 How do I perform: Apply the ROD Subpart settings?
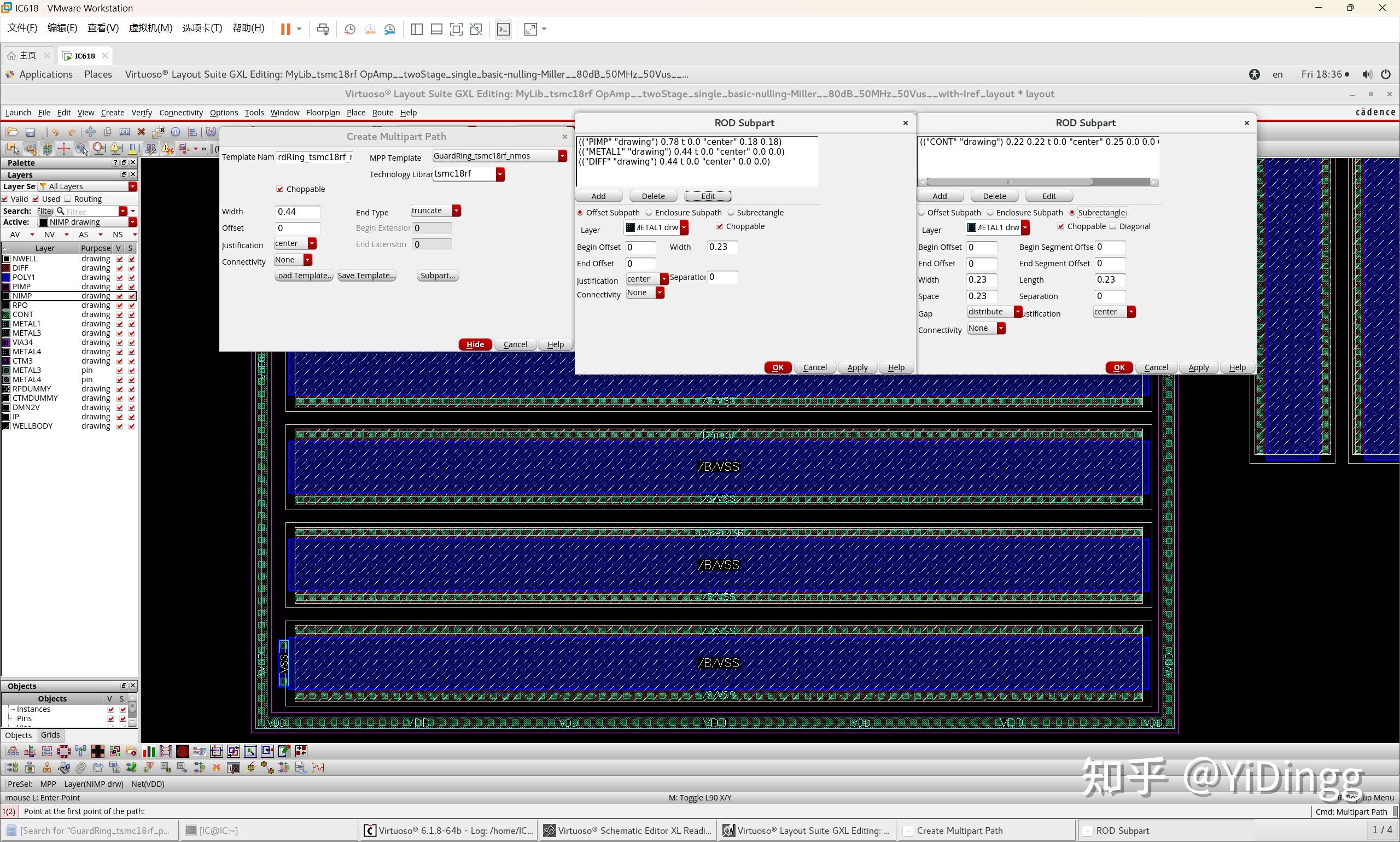(x=1199, y=367)
